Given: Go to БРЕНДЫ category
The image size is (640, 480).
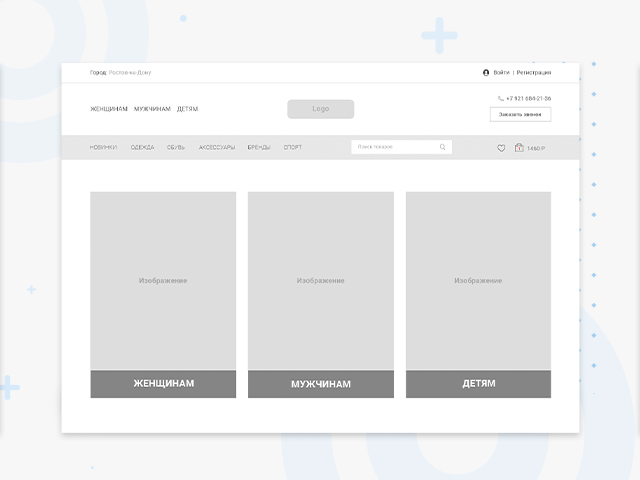Looking at the screenshot, I should (x=259, y=147).
